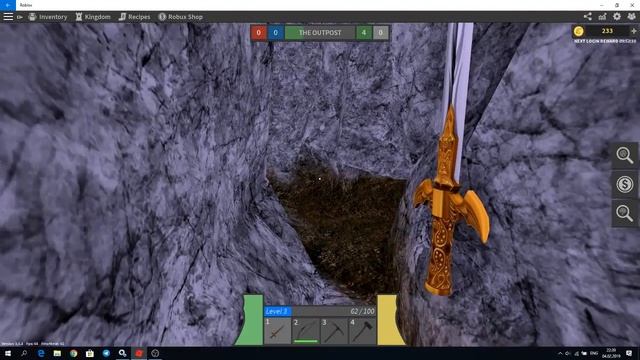Open the settings gear in the game bar
The image size is (640, 360).
pos(617,17)
